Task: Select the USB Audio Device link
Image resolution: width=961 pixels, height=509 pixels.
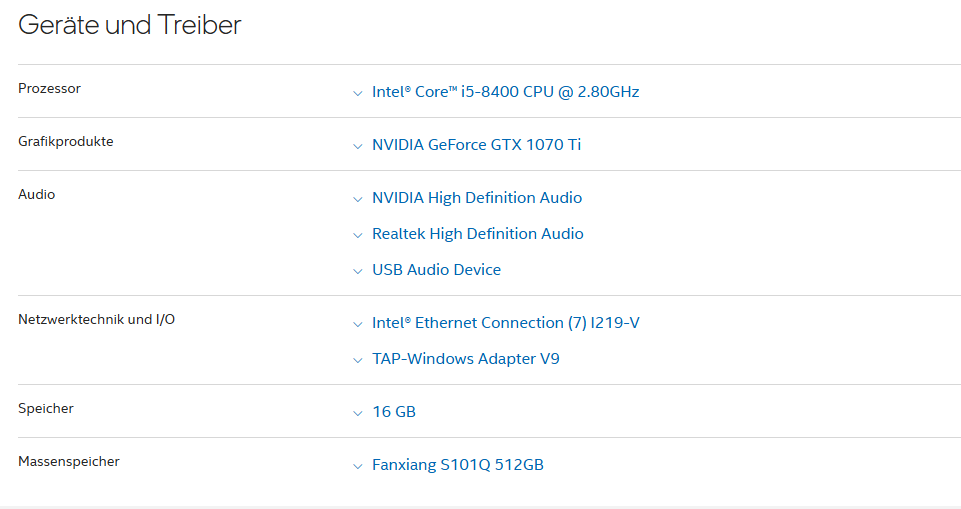Action: click(436, 270)
